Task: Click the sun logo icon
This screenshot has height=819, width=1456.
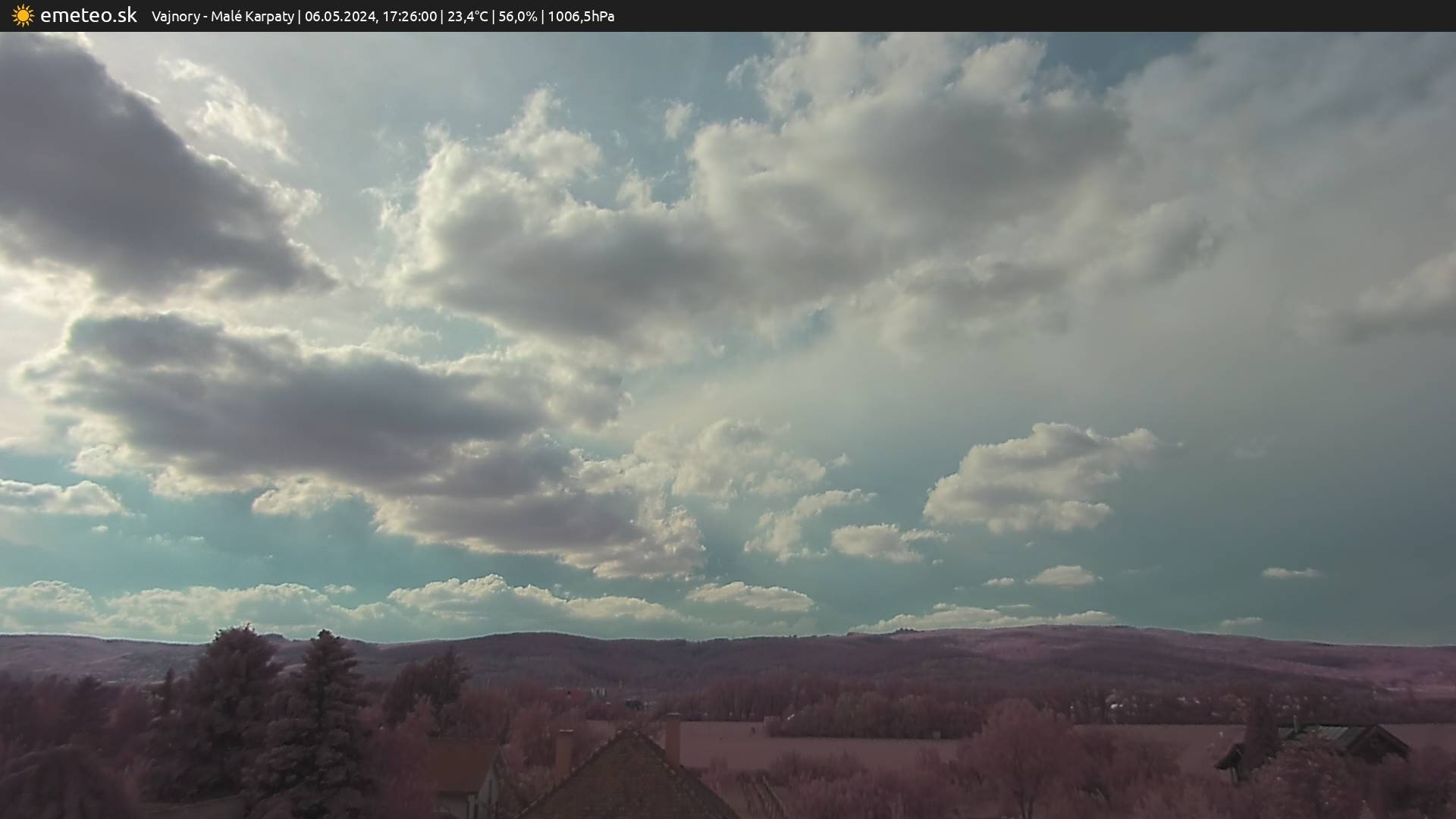Action: [x=23, y=15]
